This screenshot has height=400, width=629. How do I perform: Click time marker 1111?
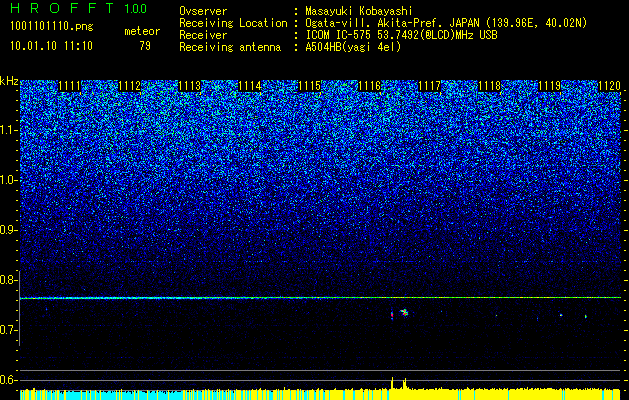pyautogui.click(x=69, y=86)
